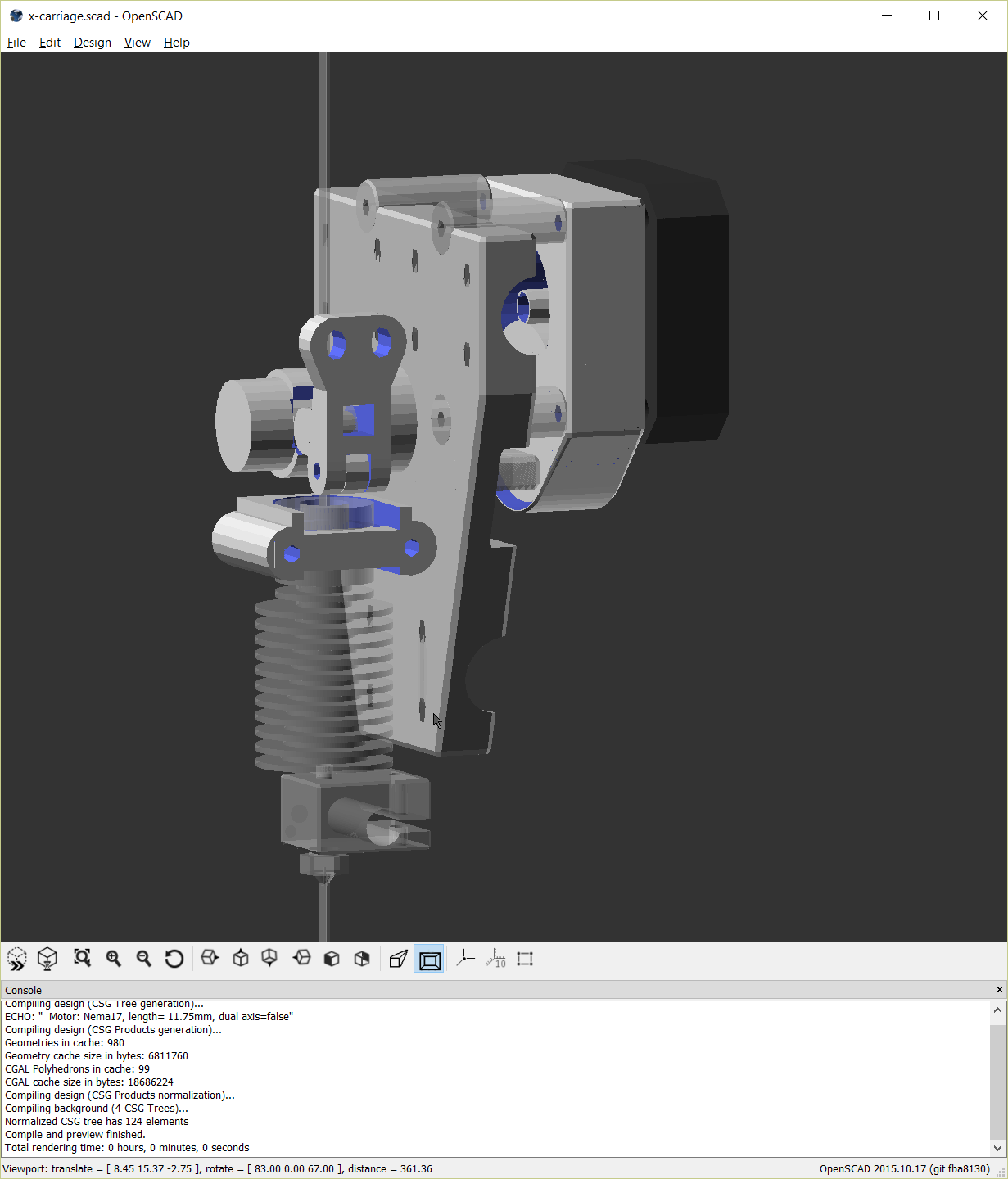
Task: Toggle the Show Edges icon
Action: click(x=526, y=959)
